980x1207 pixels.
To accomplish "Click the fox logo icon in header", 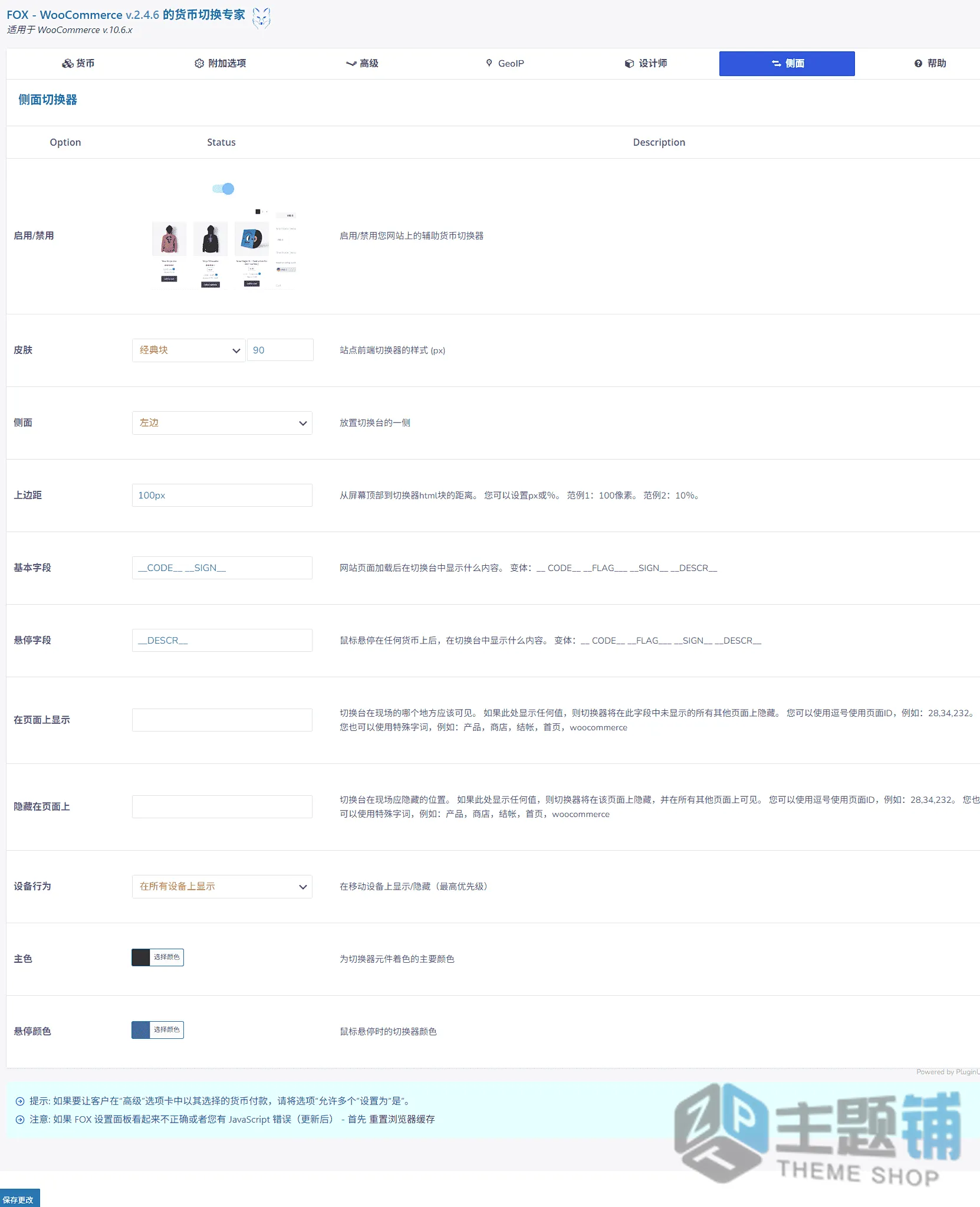I will pos(261,18).
